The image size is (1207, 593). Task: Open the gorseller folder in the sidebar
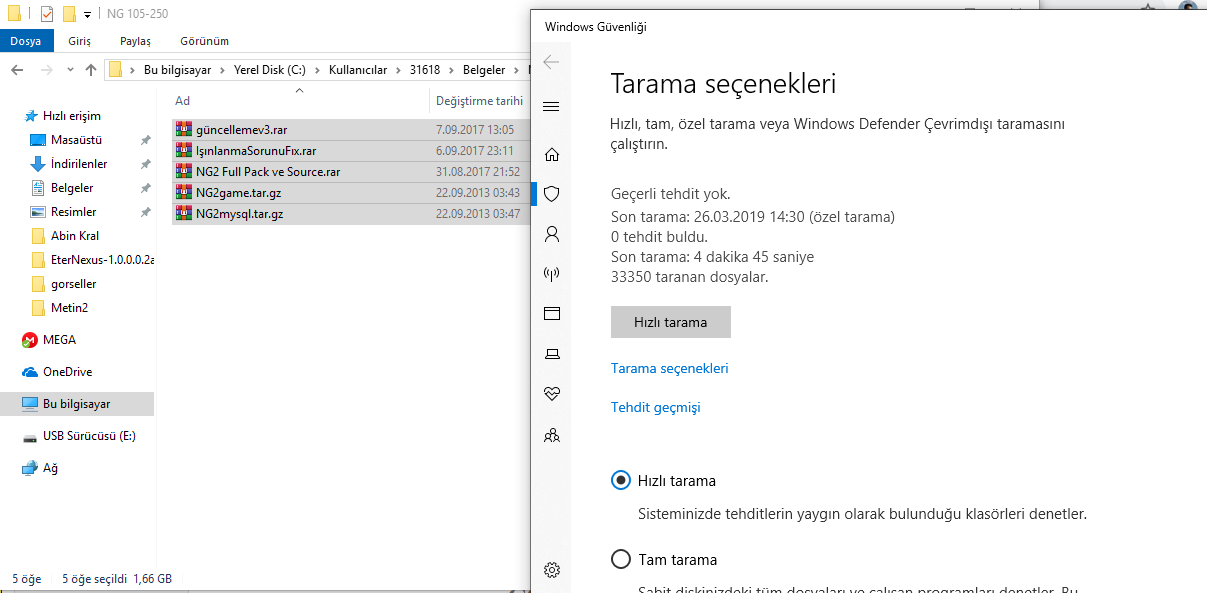point(72,284)
